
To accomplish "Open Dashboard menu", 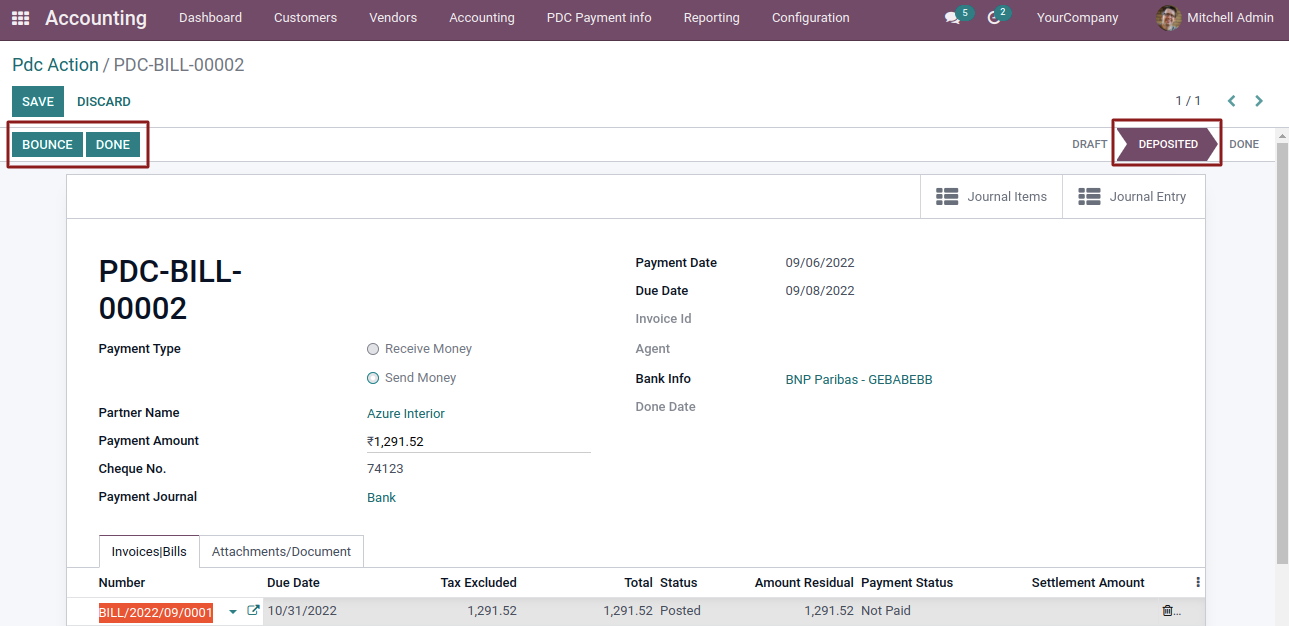I will pyautogui.click(x=210, y=18).
